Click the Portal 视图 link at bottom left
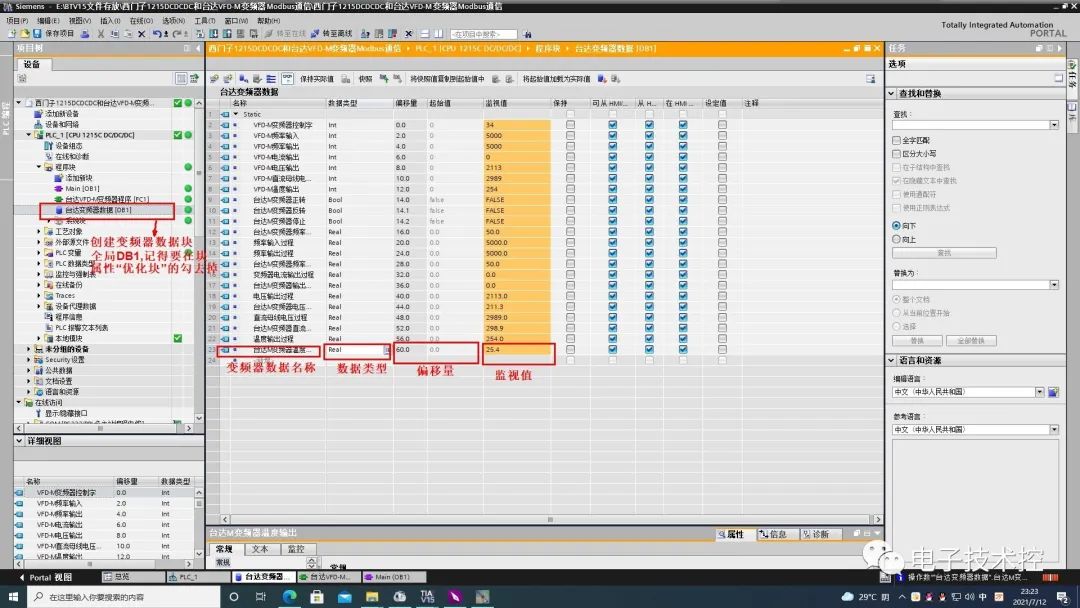1080x608 pixels. [45, 577]
